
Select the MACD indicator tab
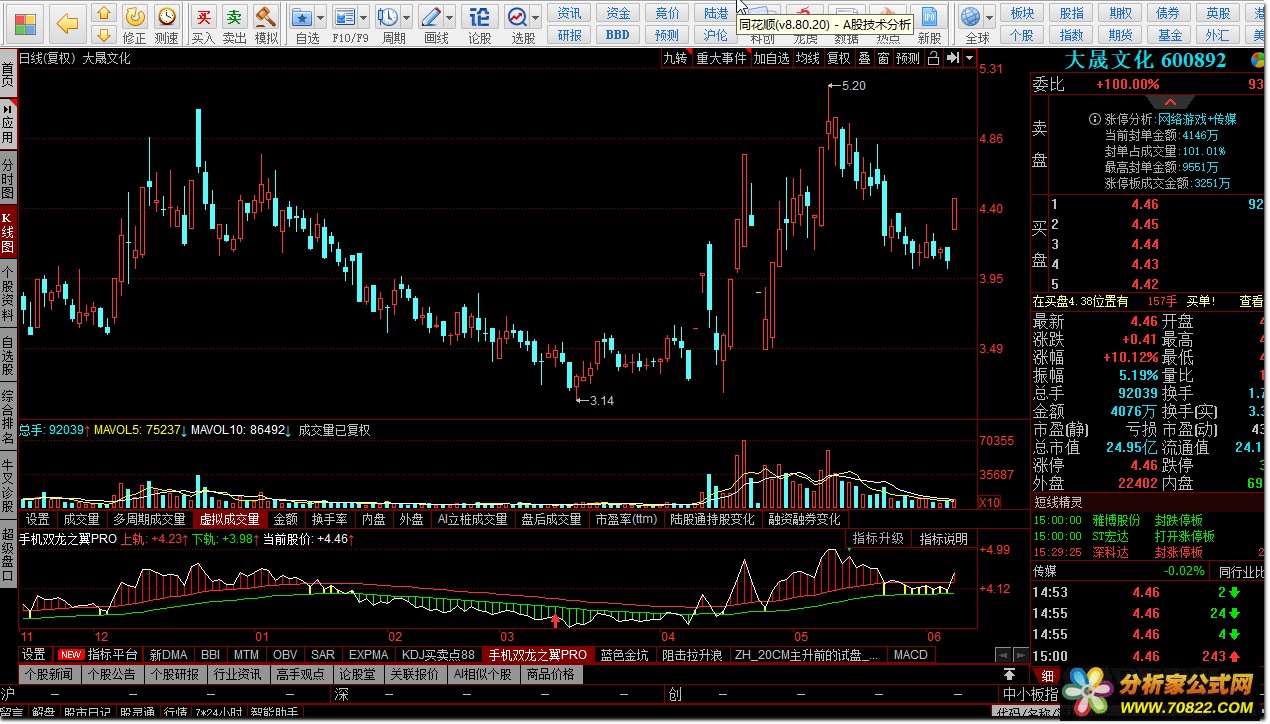[x=911, y=655]
